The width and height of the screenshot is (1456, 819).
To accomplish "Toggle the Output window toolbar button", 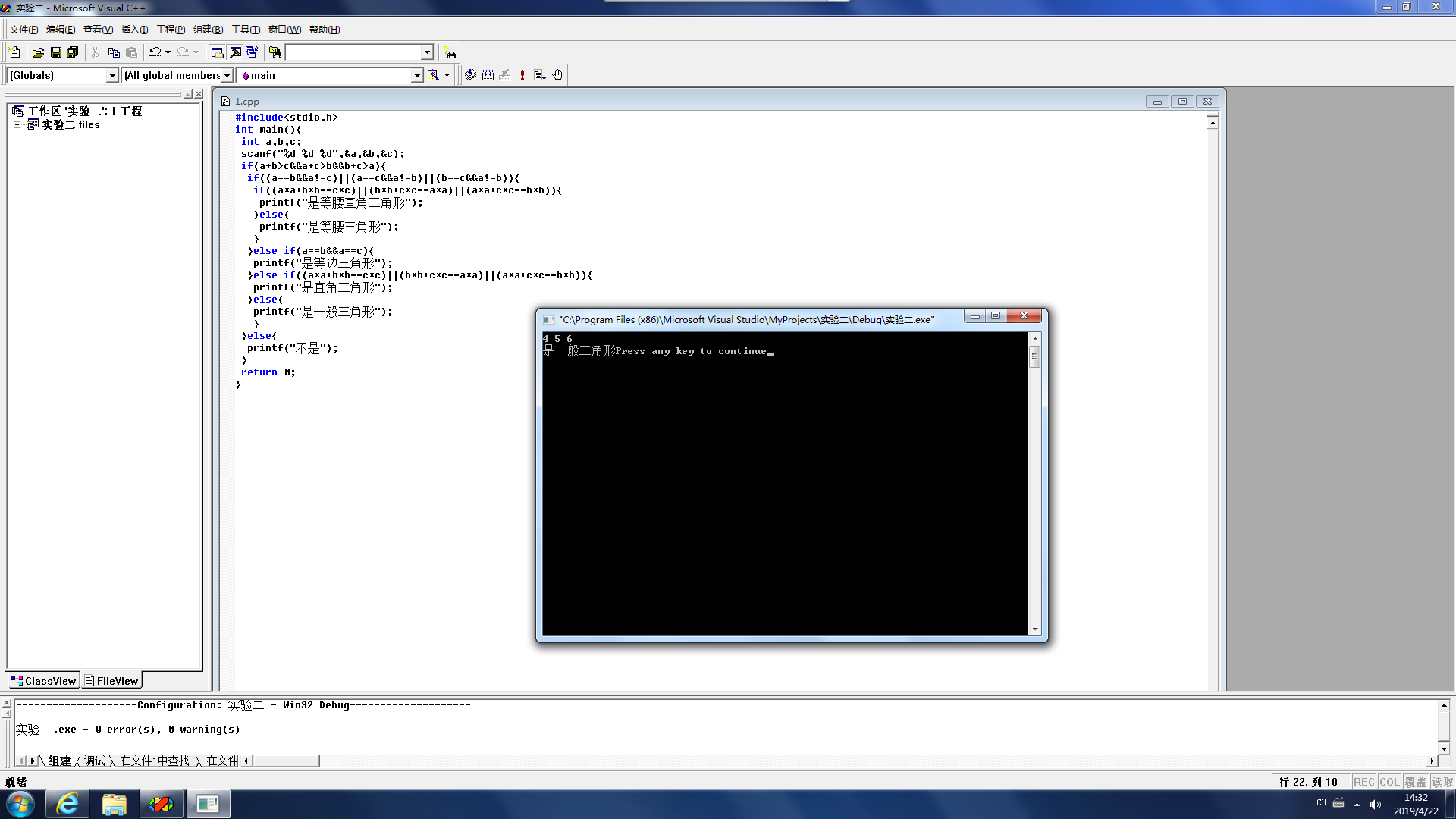I will 235,52.
